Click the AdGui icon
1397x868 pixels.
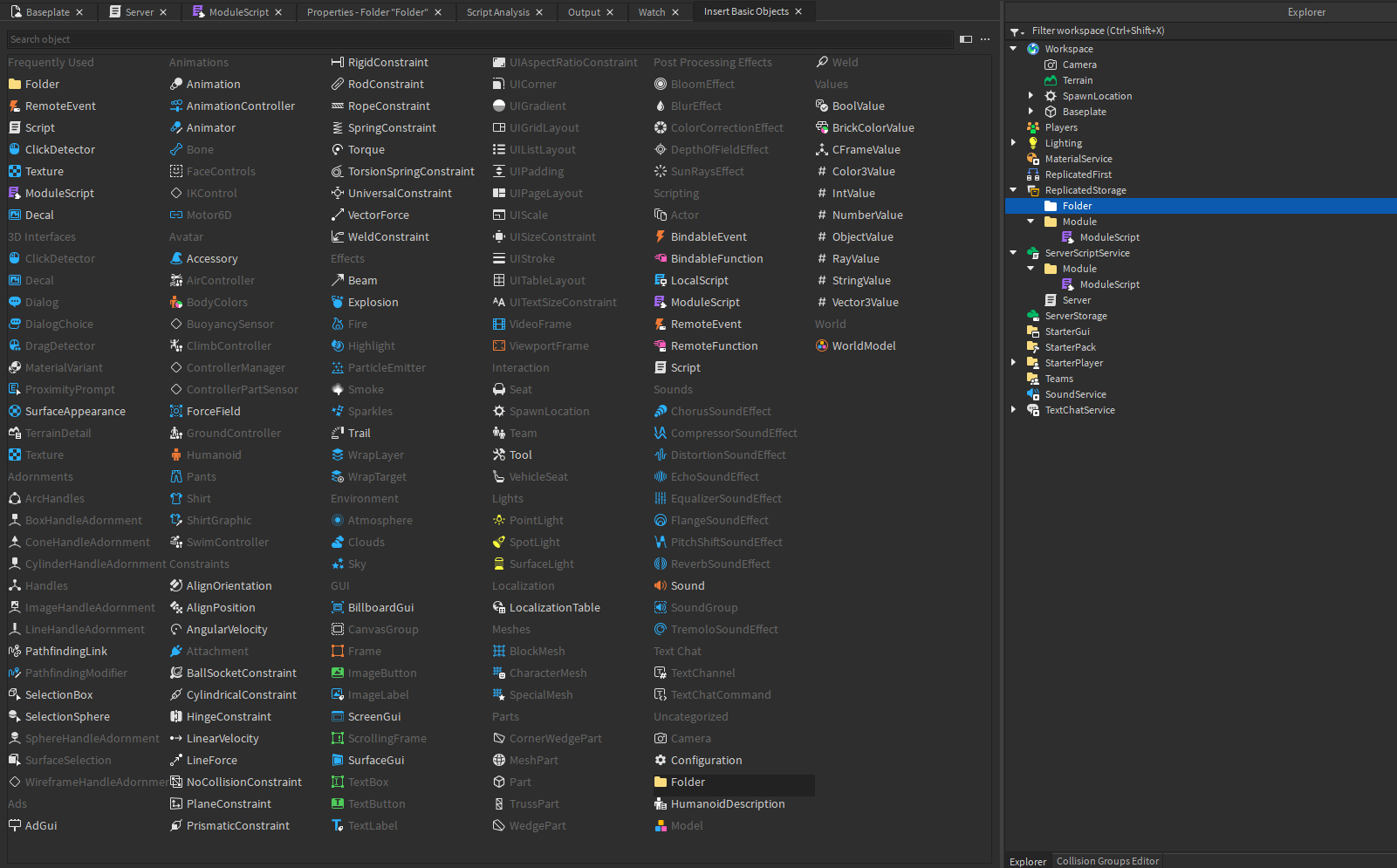click(x=15, y=826)
